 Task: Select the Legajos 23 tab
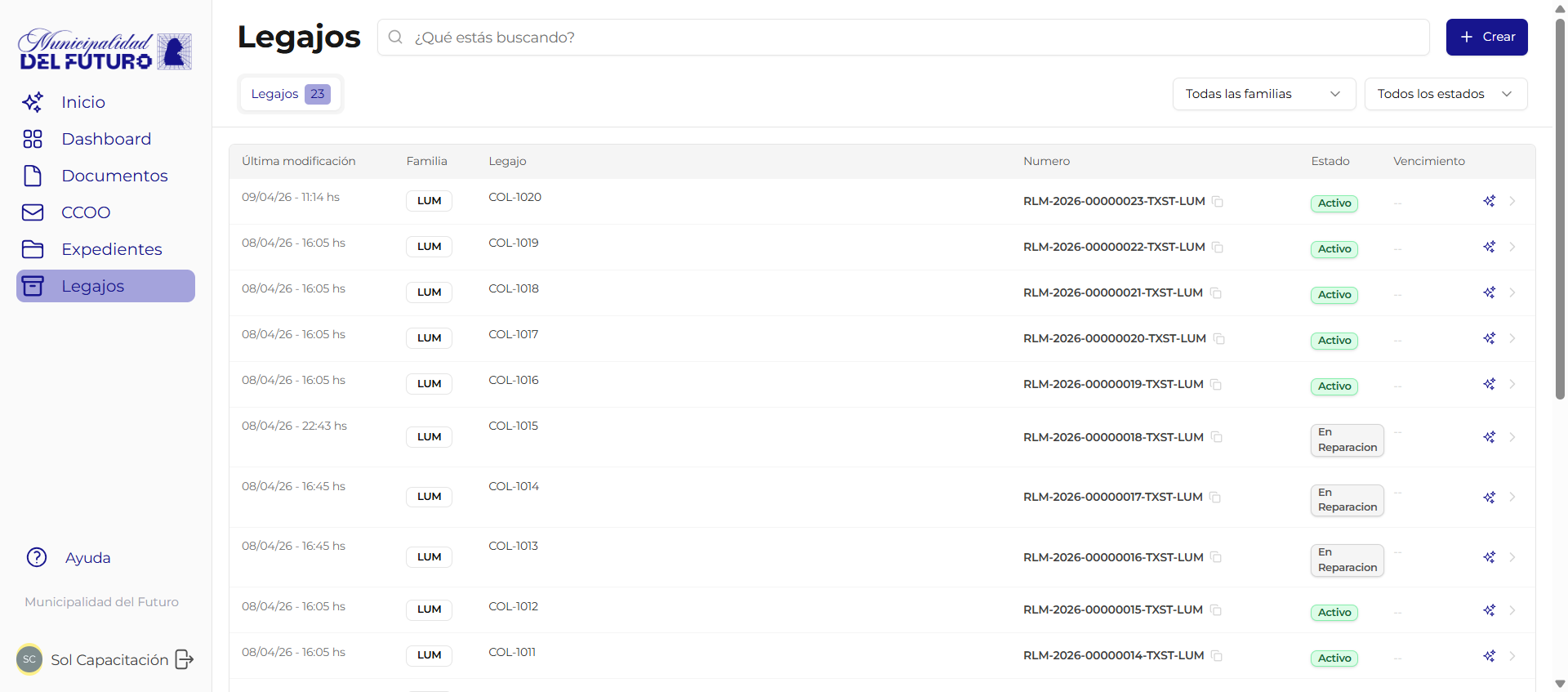pyautogui.click(x=290, y=94)
